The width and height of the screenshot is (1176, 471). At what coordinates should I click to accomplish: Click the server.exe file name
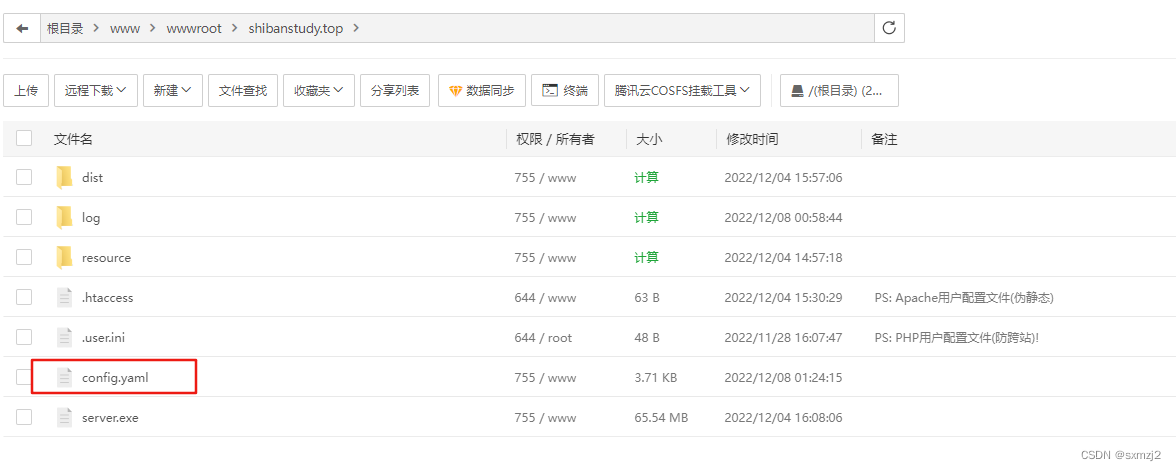[110, 418]
